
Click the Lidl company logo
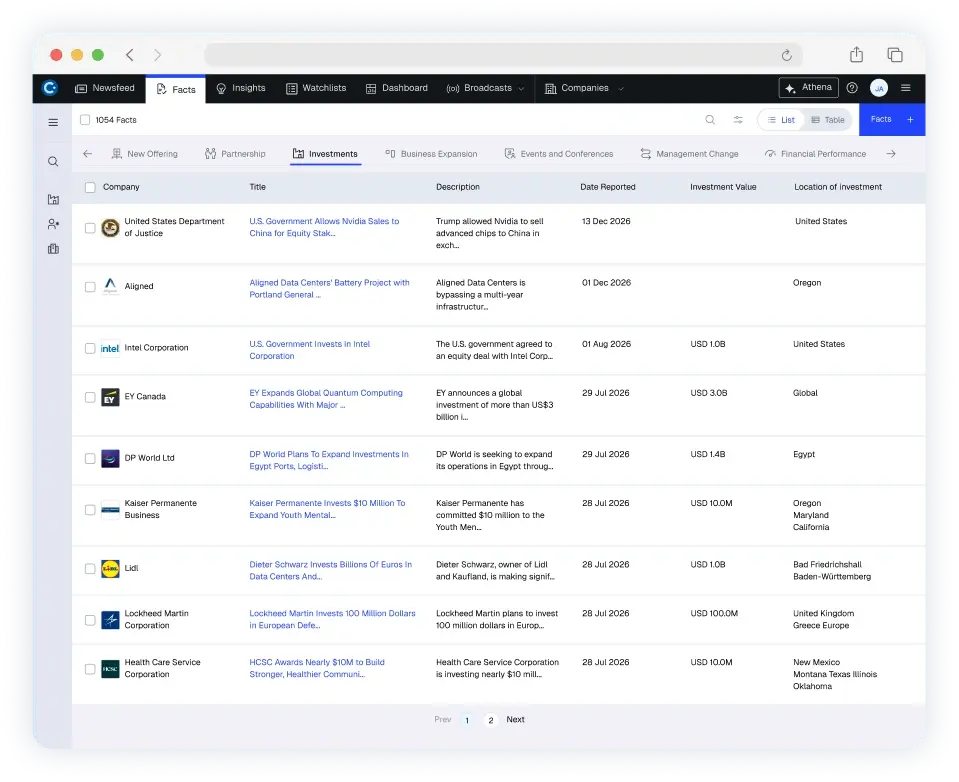110,569
